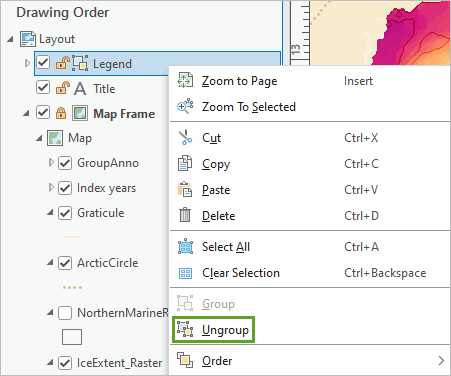Screen dimensions: 451x376
Task: Click the Paste clipboard icon
Action: pos(185,189)
